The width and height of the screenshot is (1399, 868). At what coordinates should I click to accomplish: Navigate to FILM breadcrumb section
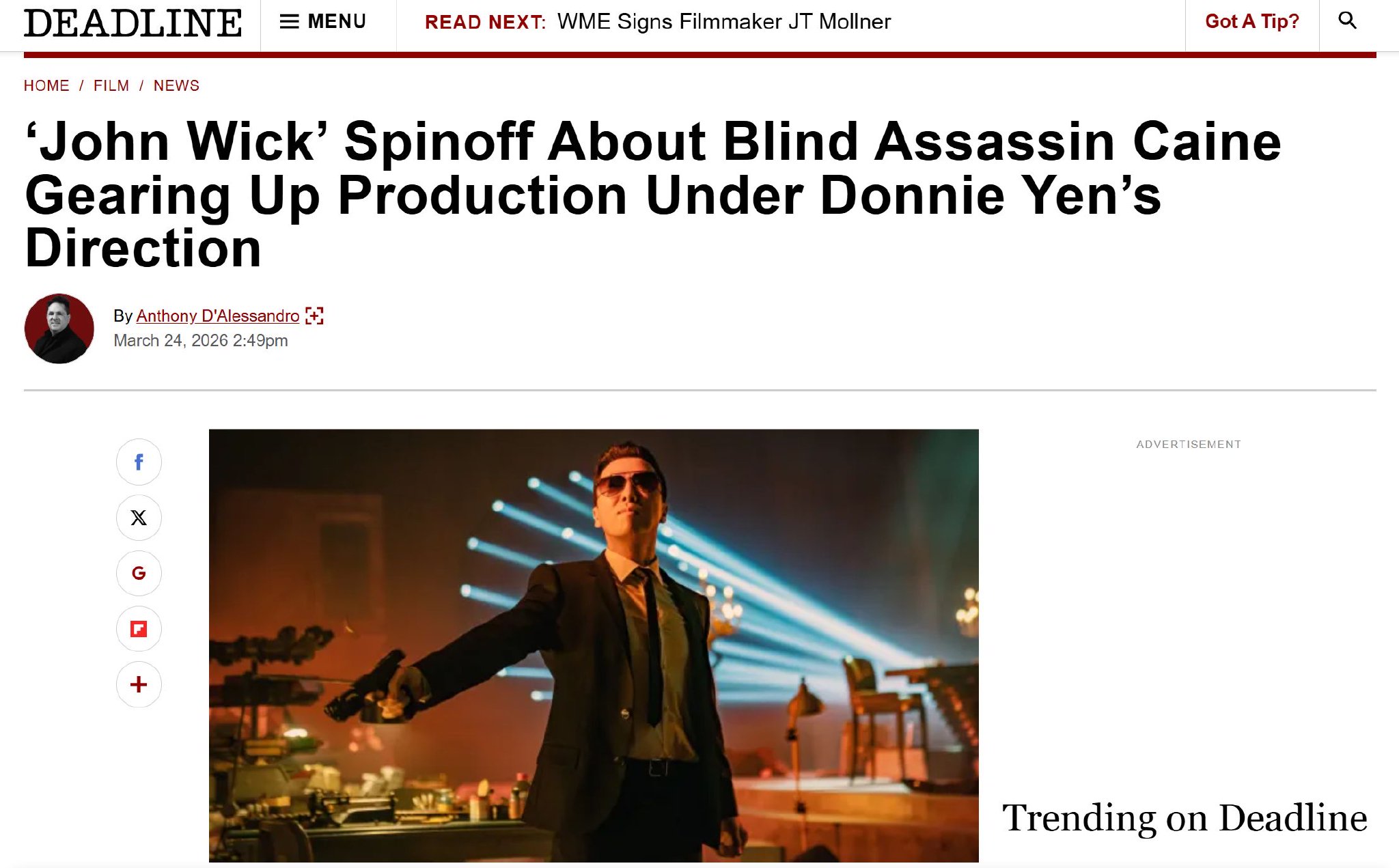(111, 85)
